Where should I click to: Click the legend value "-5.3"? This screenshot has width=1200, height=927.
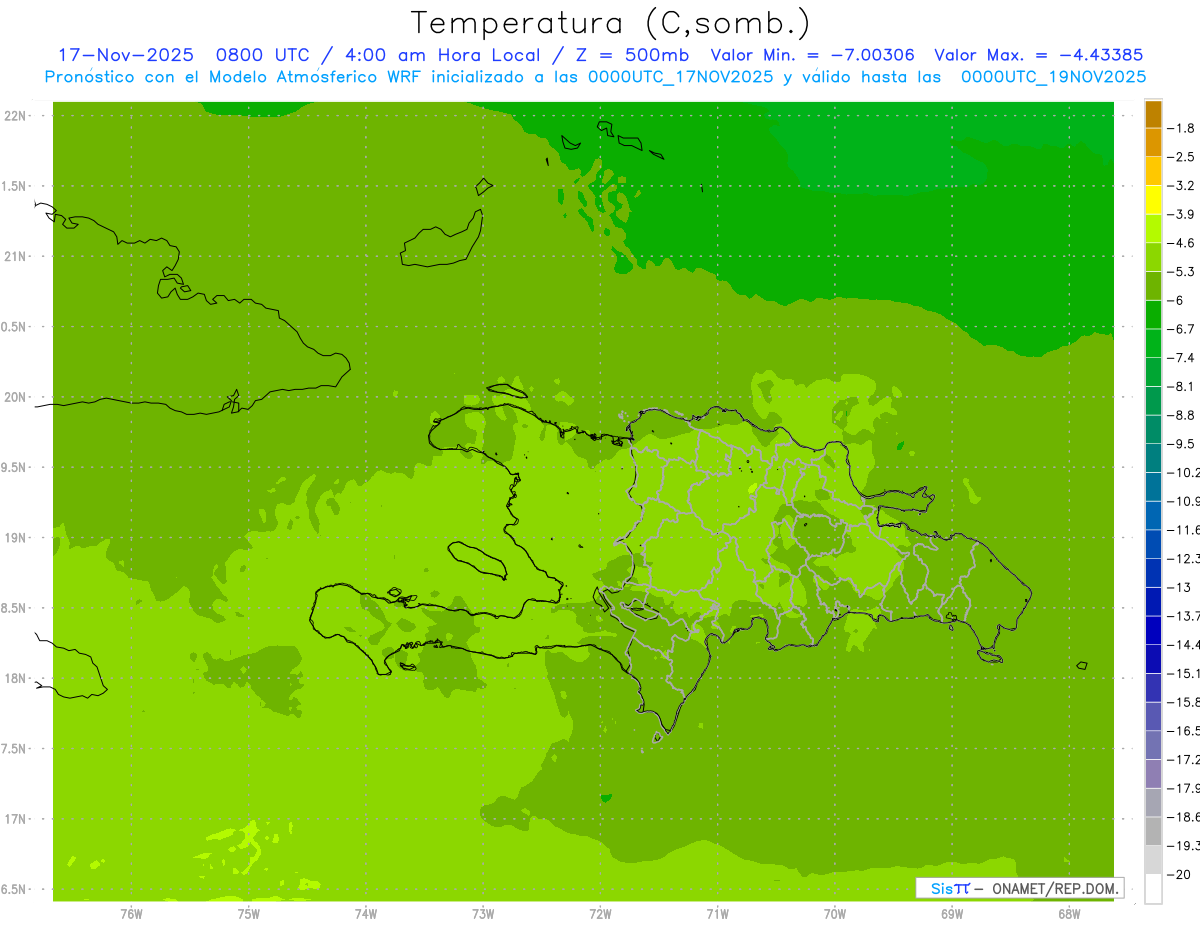pyautogui.click(x=1183, y=271)
